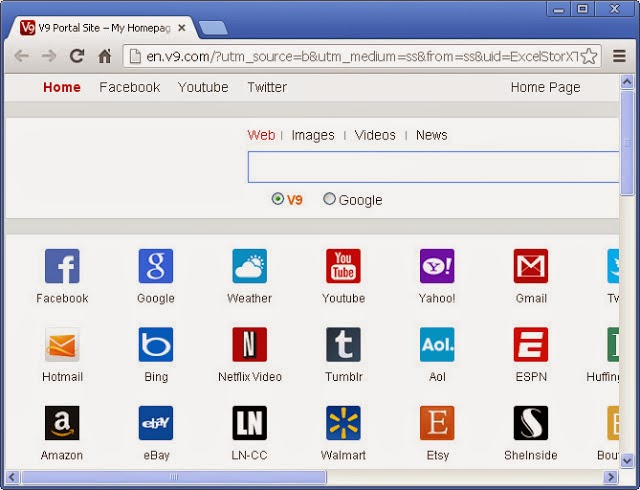Screen dimensions: 640x490
Task: Select the Google search engine radio button
Action: [329, 199]
